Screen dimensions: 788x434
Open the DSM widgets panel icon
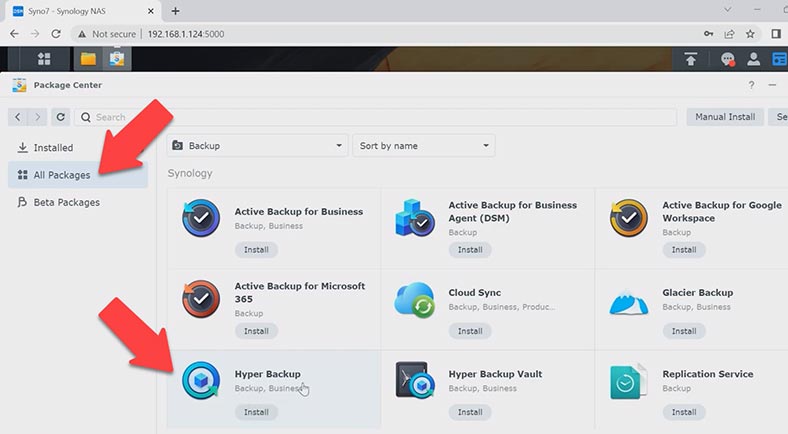tap(779, 59)
